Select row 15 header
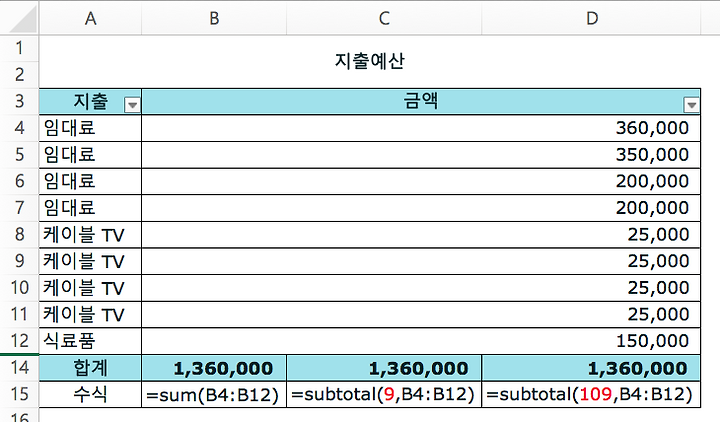This screenshot has width=720, height=422. point(19,394)
